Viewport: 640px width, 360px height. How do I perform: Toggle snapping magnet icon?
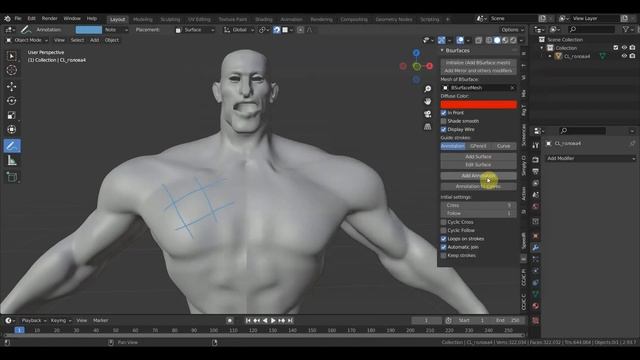click(276, 30)
